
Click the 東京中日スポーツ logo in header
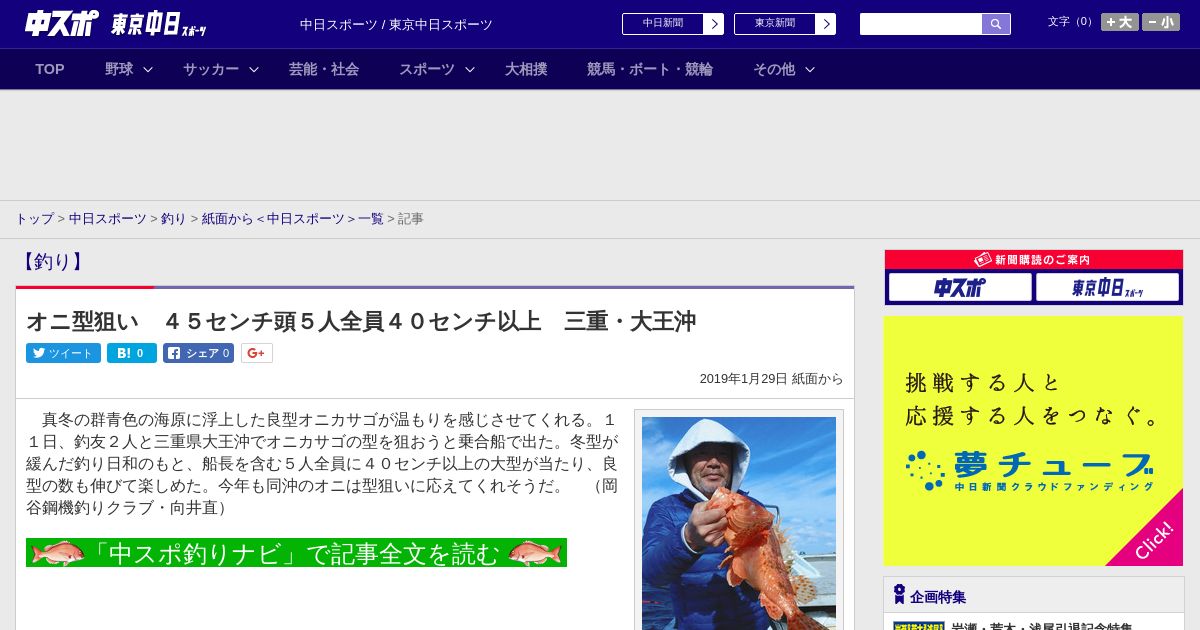point(159,24)
